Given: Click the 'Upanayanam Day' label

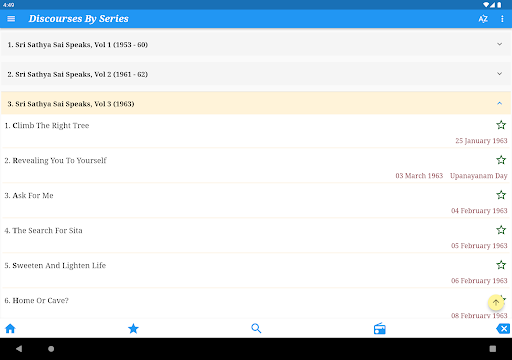Looking at the screenshot, I should click(479, 176).
